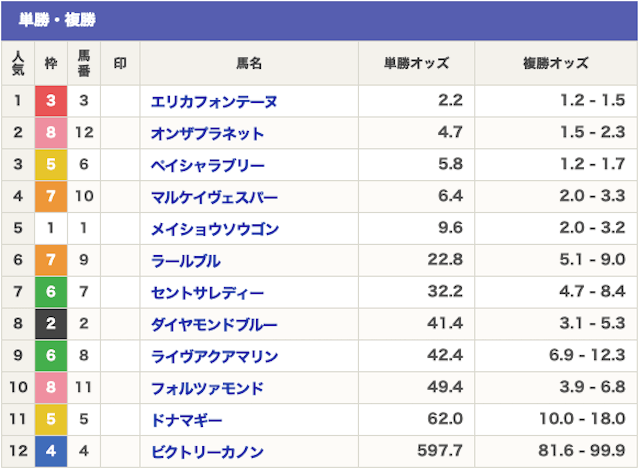Screen dimensions: 640x469
Task: Open horse link ビクトリーカノン
Action: 207,451
